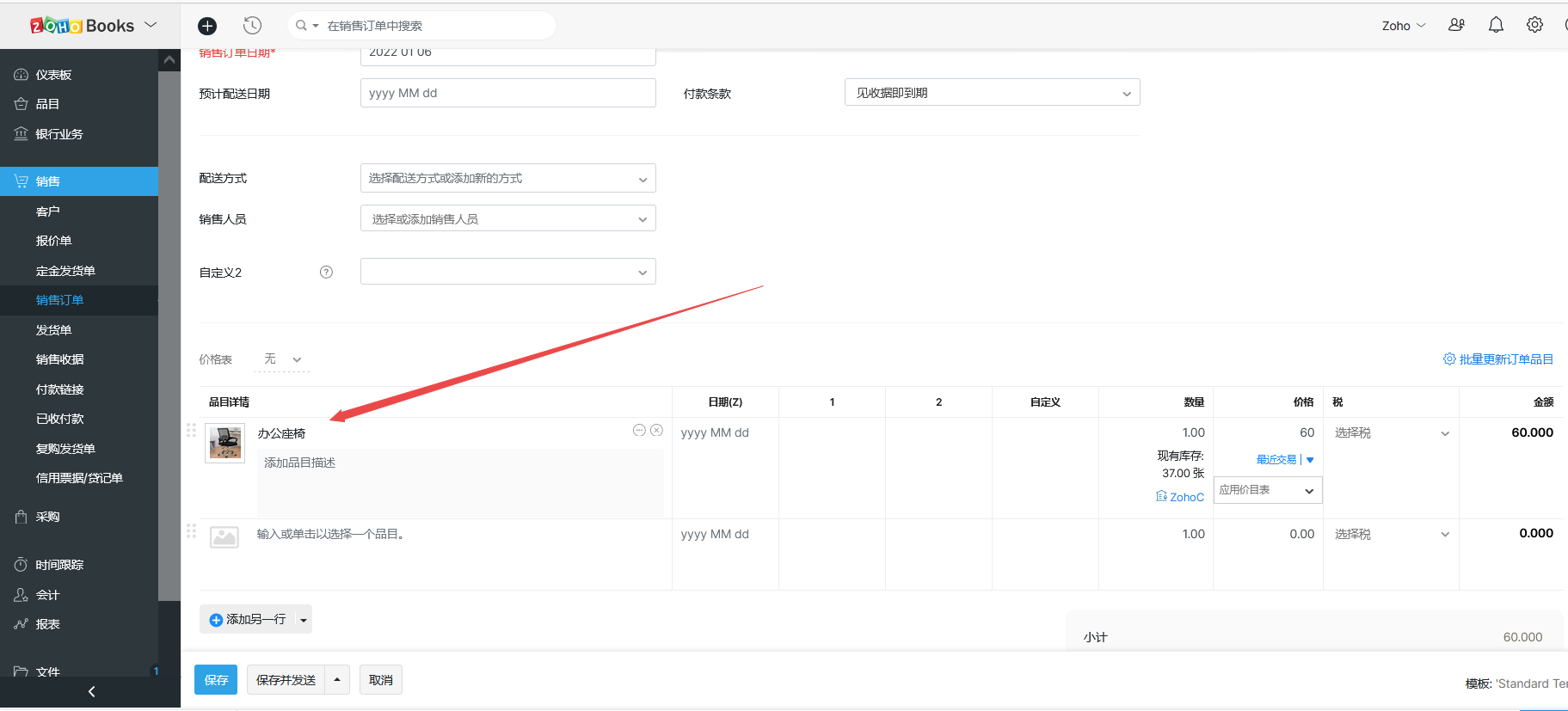
Task: Click the 办公座椅 product thumbnail
Action: [x=225, y=443]
